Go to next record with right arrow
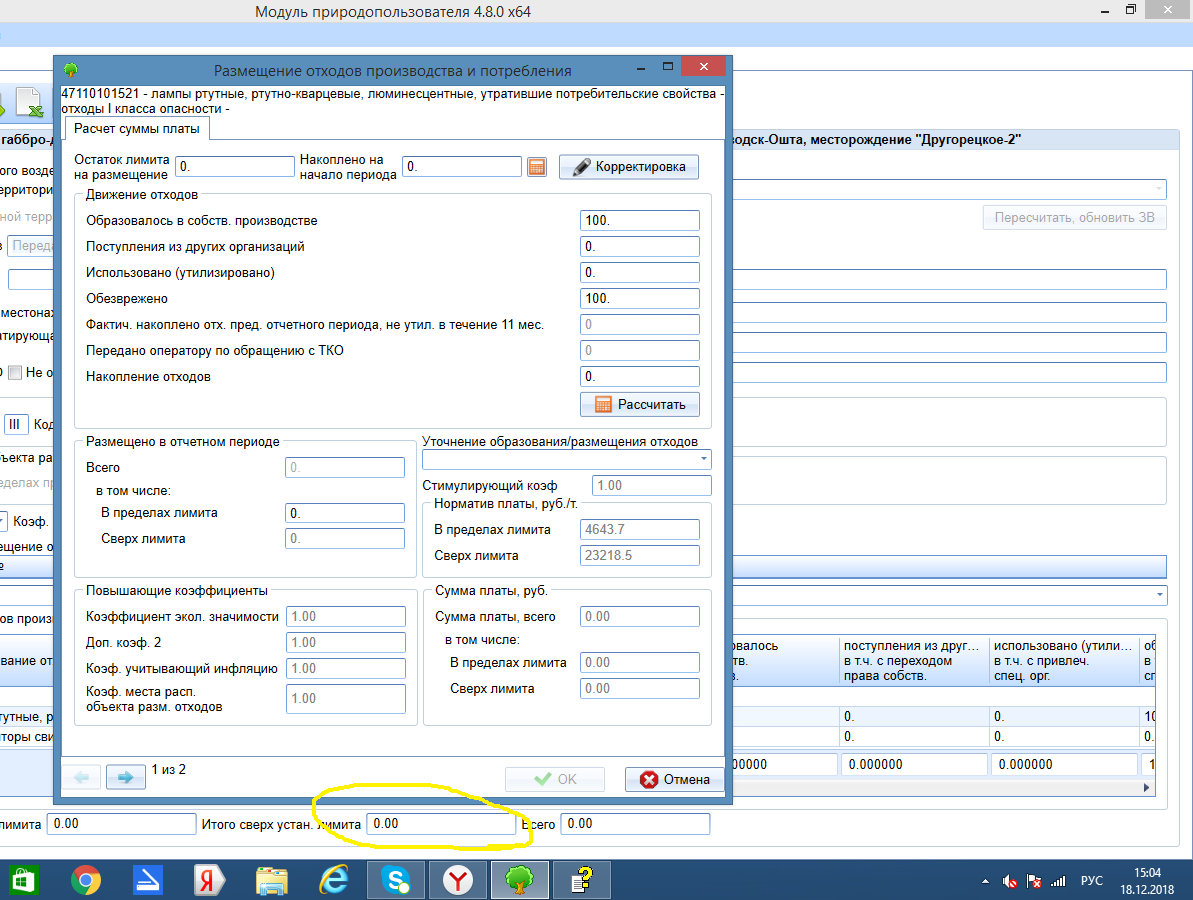This screenshot has height=900, width=1193. tap(126, 777)
